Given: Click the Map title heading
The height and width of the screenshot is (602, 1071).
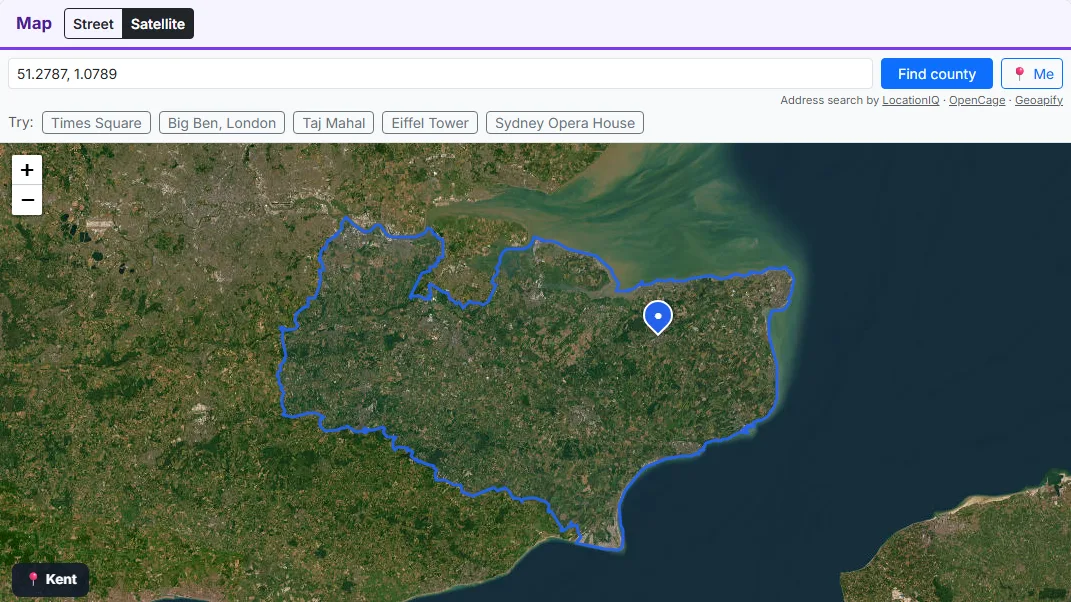Looking at the screenshot, I should pos(34,23).
